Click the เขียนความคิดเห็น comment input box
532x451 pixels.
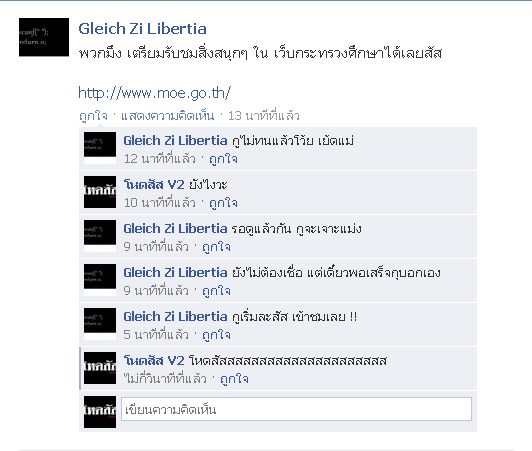(x=296, y=409)
